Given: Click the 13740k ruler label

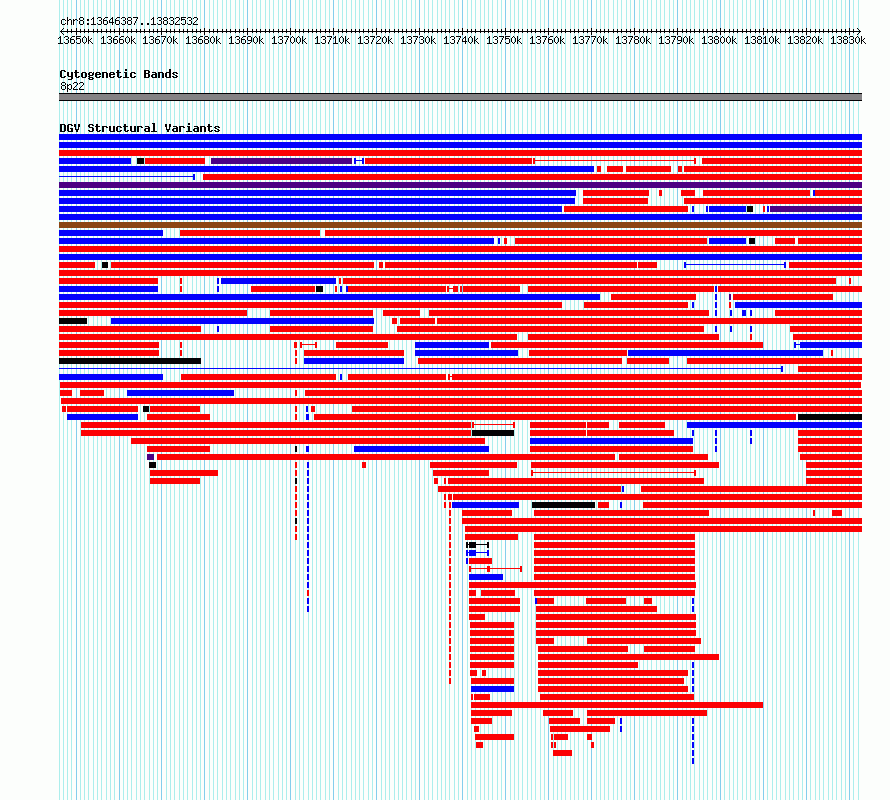Looking at the screenshot, I should 461,40.
